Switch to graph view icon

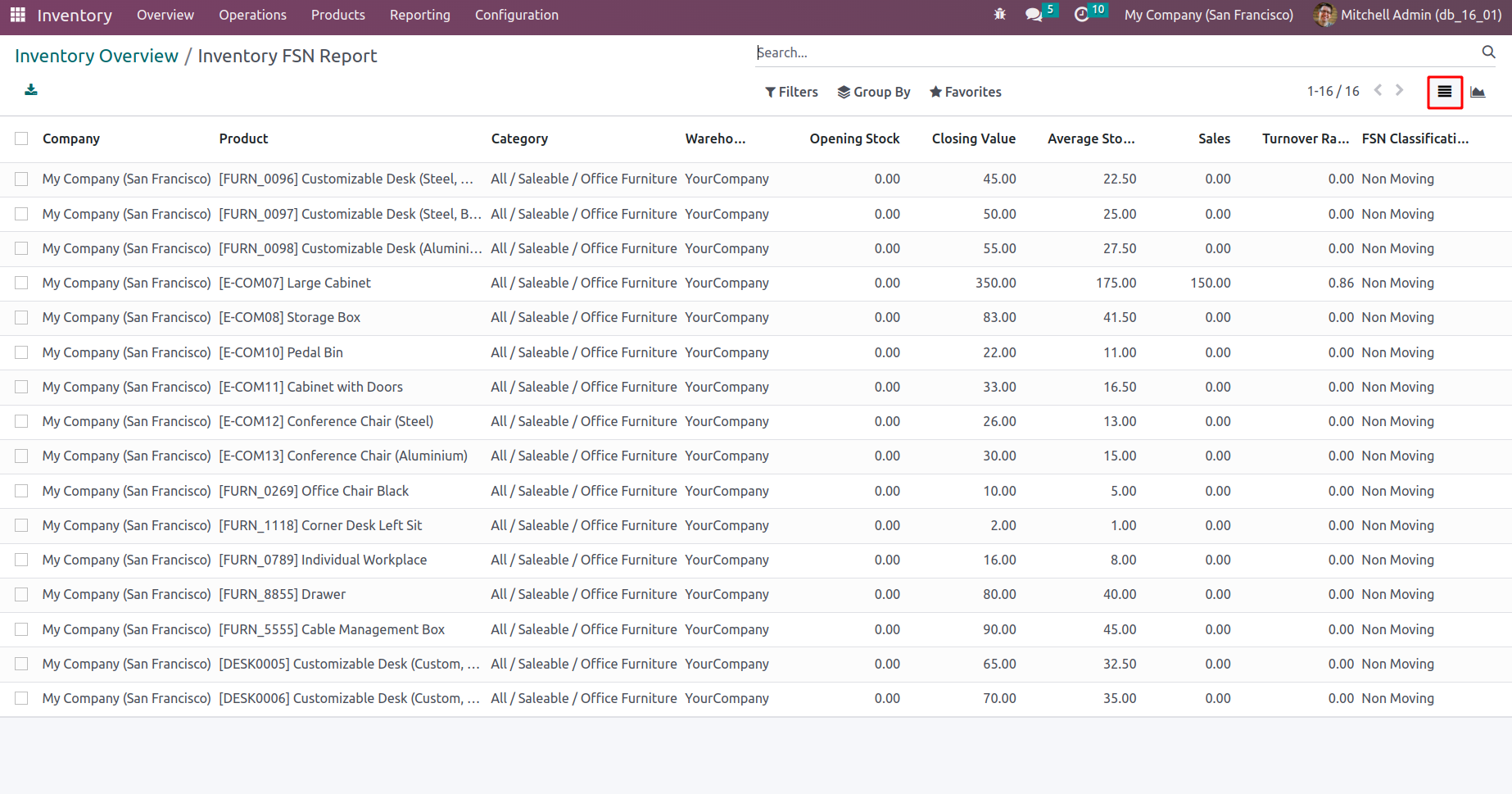[x=1478, y=92]
